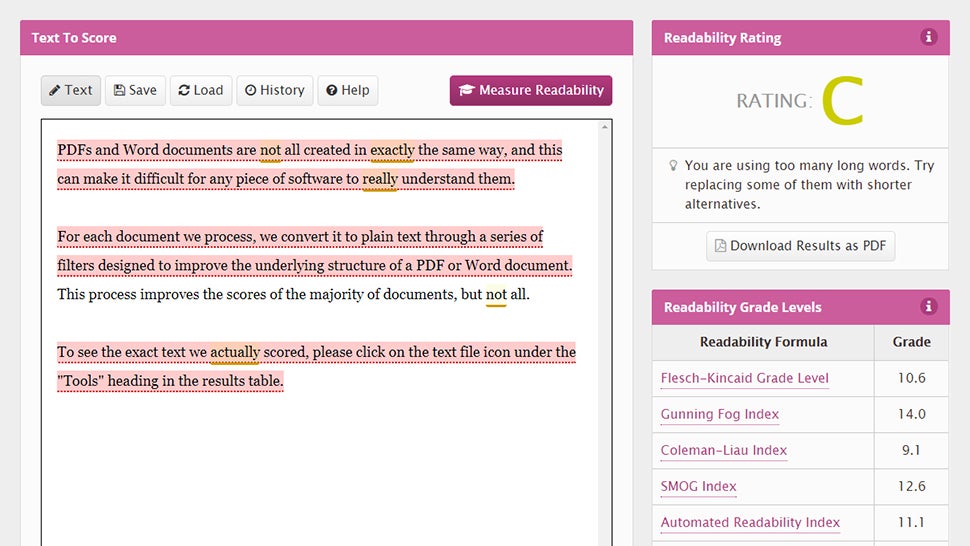Click the Text To Score panel title
Screen dimensions: 970x546
74,38
